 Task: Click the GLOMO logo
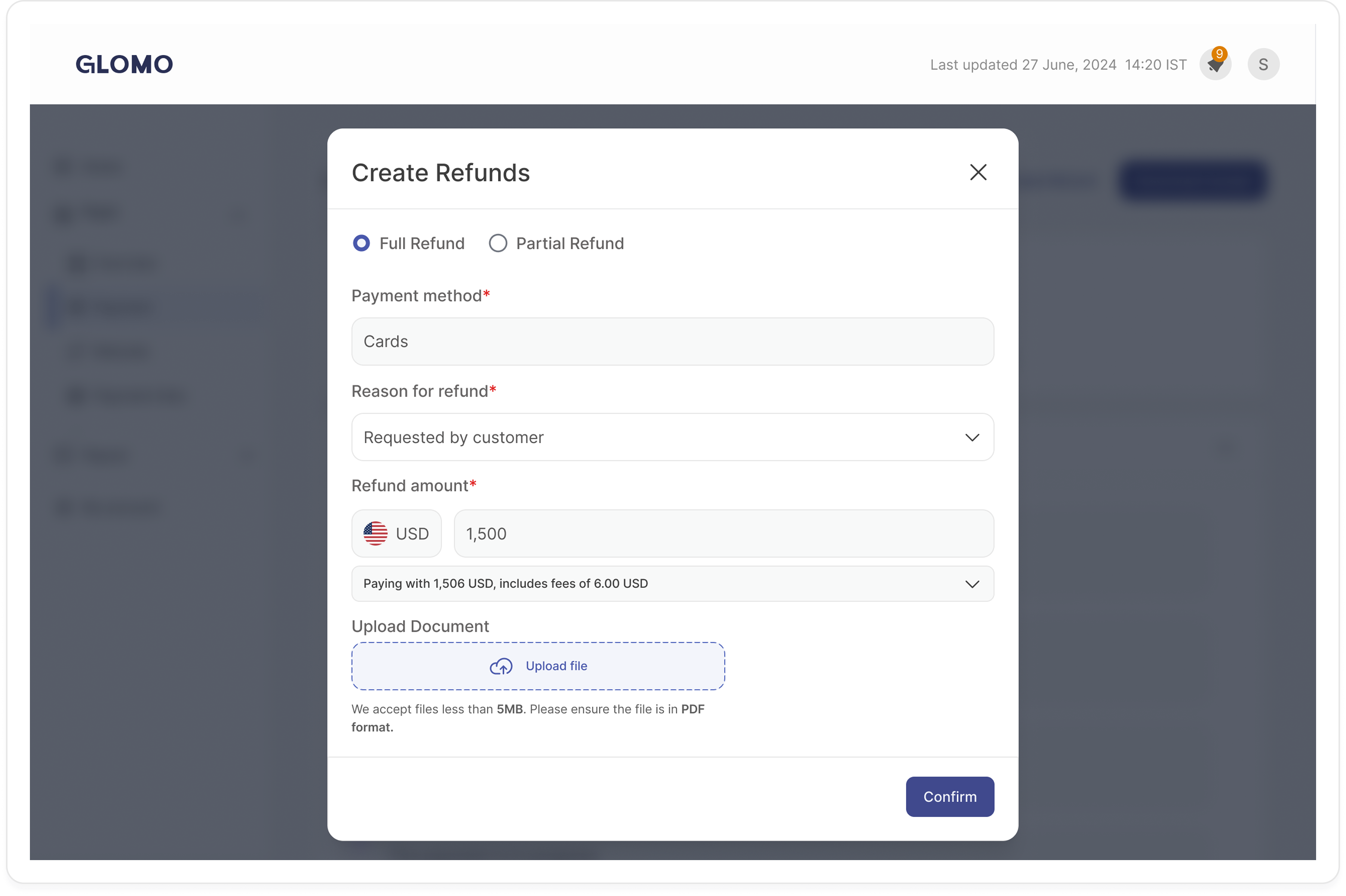(x=124, y=64)
